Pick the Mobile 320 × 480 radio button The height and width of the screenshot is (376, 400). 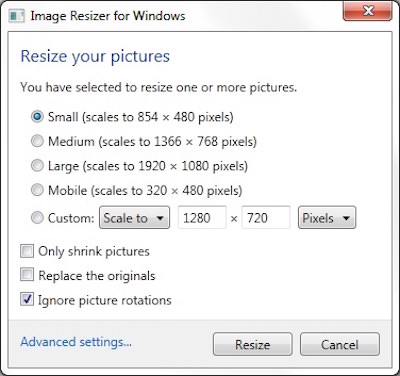(37, 190)
